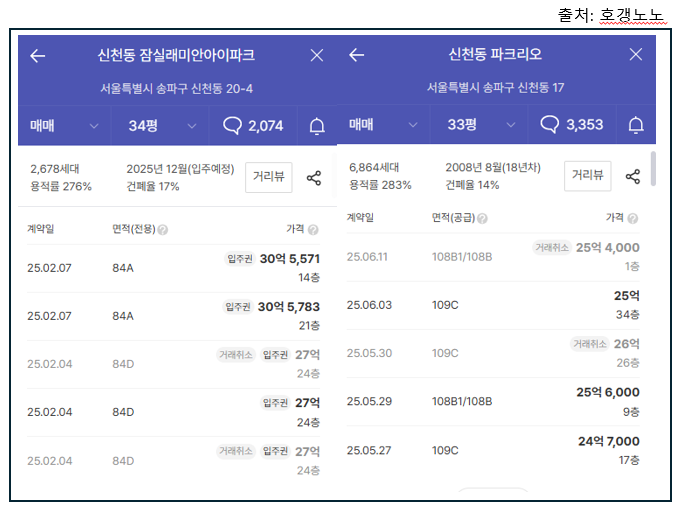Click 건폐율 14% text
The width and height of the screenshot is (681, 510).
472,185
